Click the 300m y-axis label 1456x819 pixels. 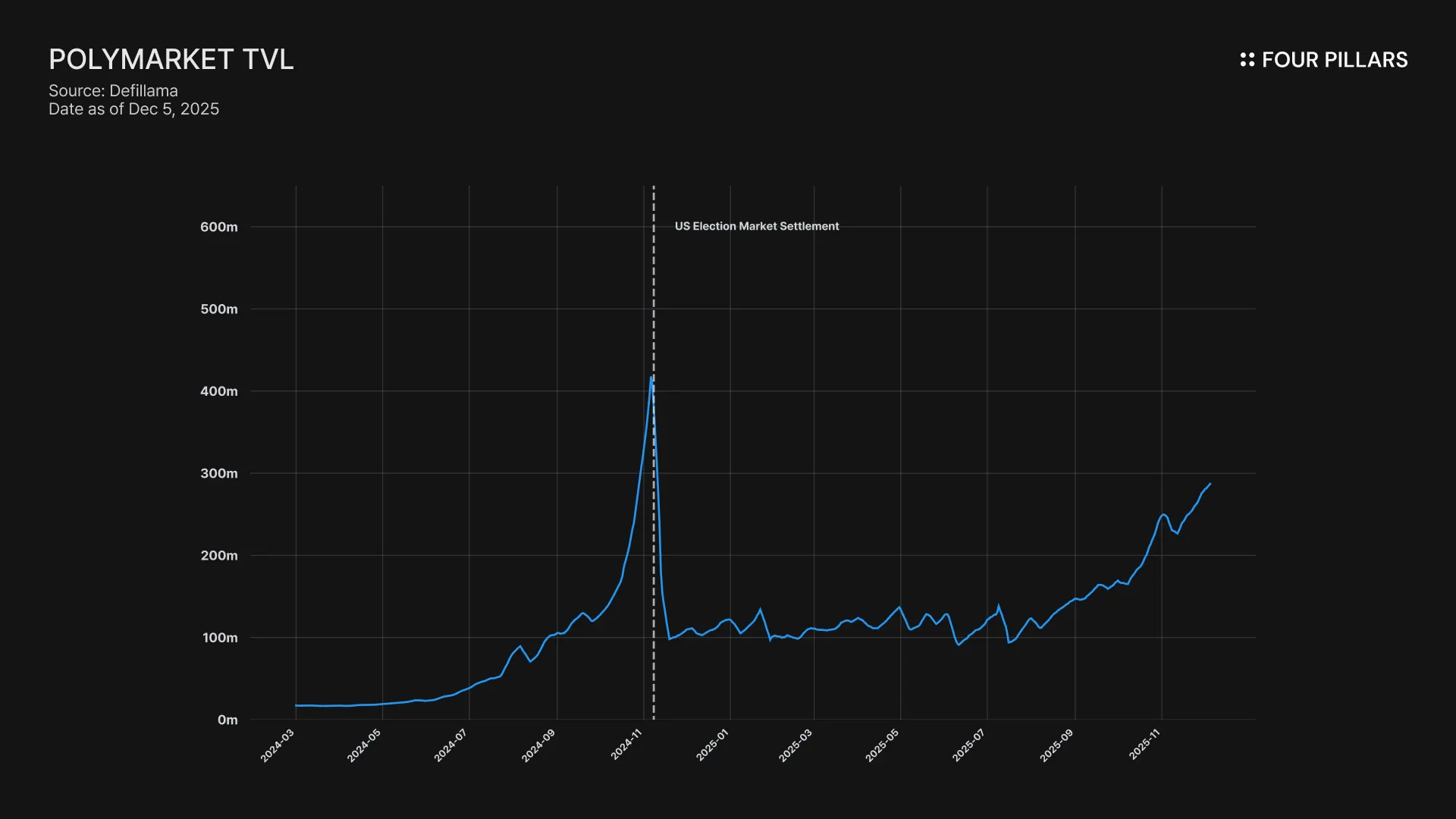point(218,473)
